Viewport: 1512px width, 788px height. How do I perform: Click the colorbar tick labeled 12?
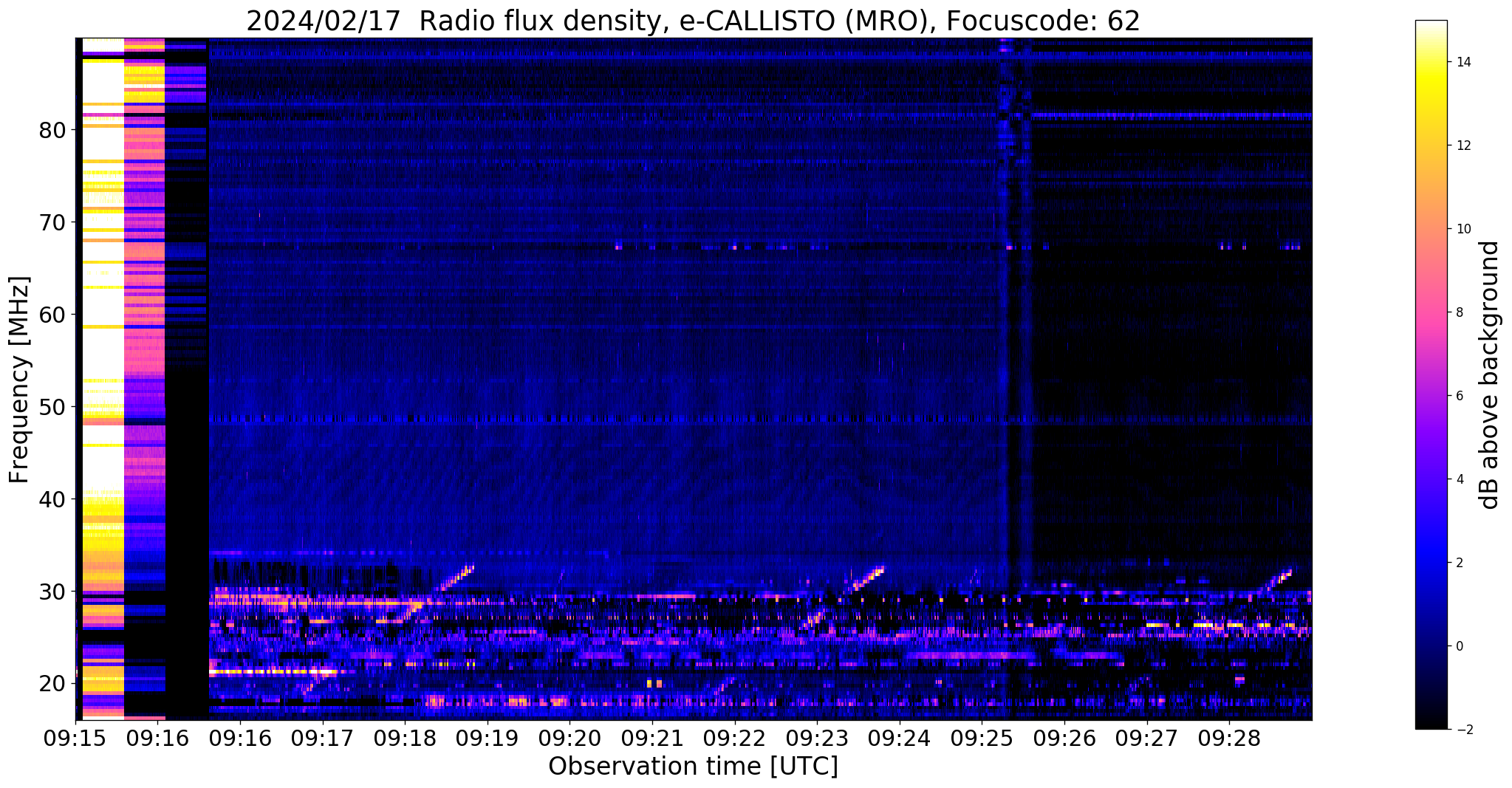1462,145
